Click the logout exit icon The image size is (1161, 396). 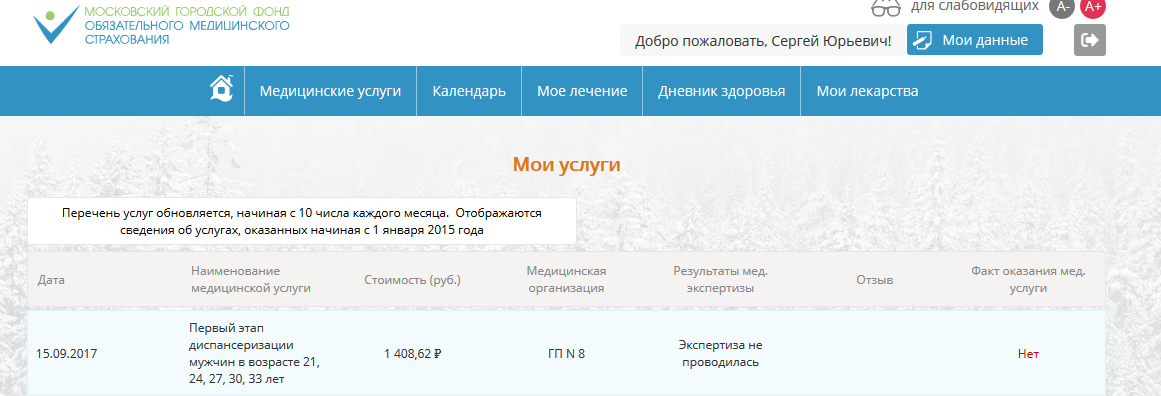(x=1090, y=40)
